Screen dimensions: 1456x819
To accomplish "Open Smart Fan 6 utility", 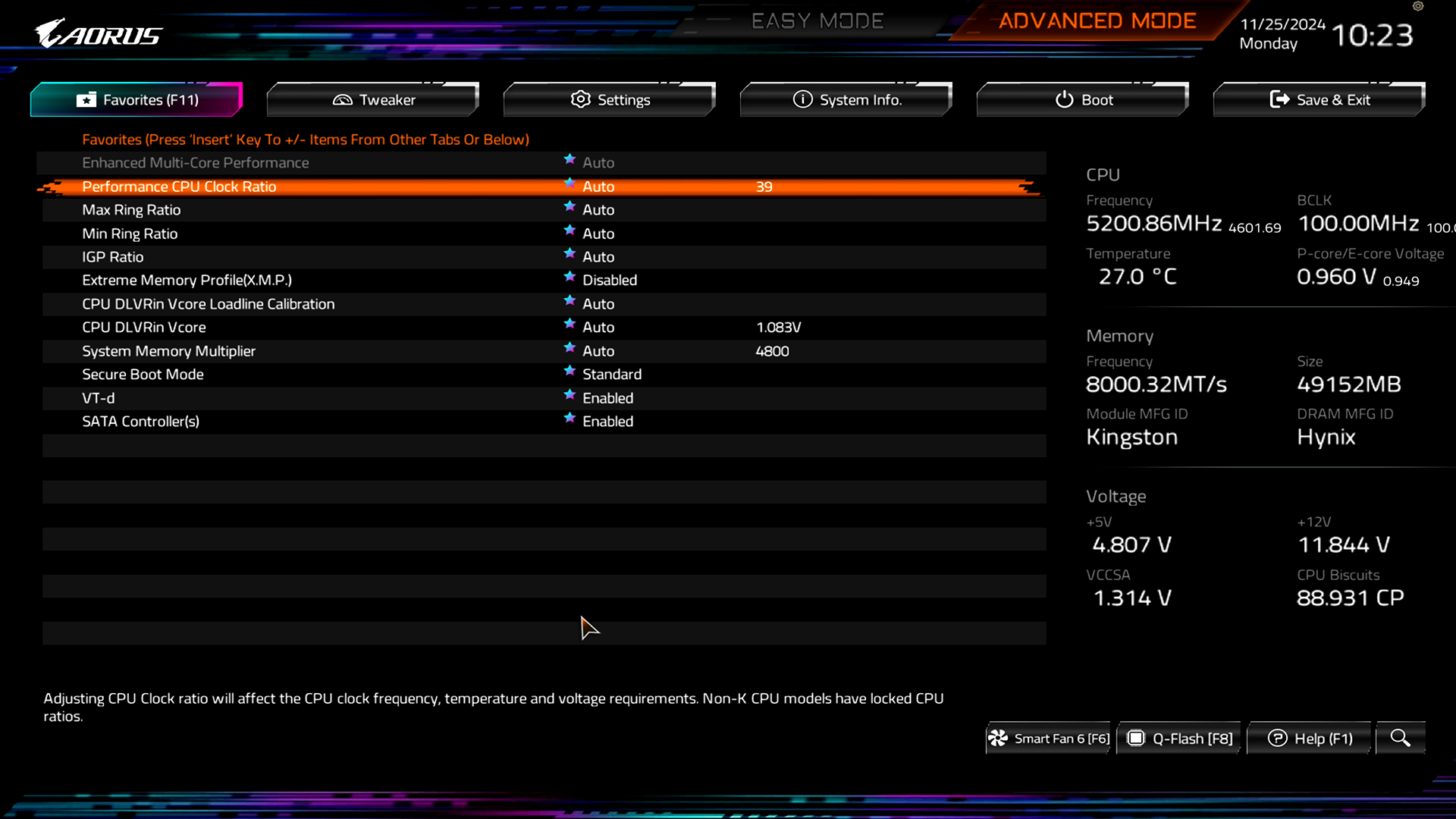I will coord(1050,739).
